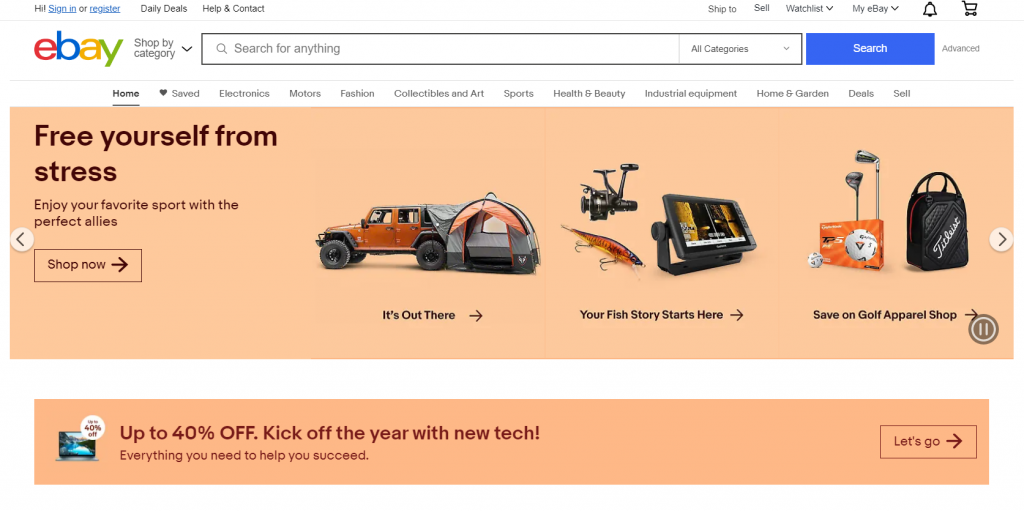The width and height of the screenshot is (1024, 511).
Task: Open the All Categories dropdown
Action: point(740,49)
